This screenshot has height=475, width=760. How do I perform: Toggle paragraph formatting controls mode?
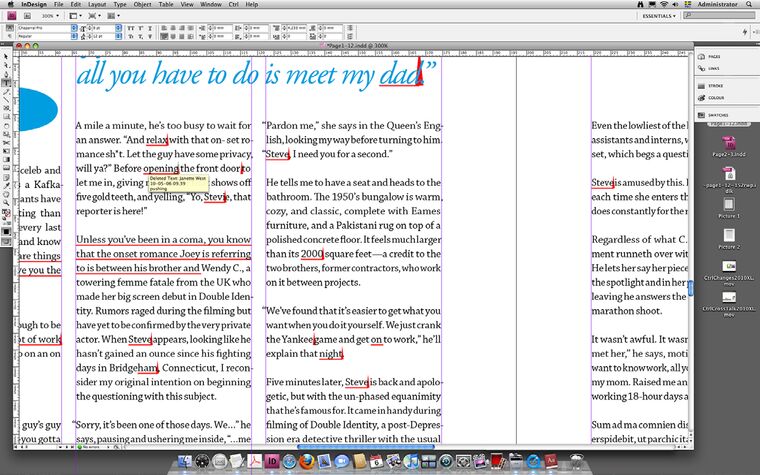pyautogui.click(x=9, y=36)
